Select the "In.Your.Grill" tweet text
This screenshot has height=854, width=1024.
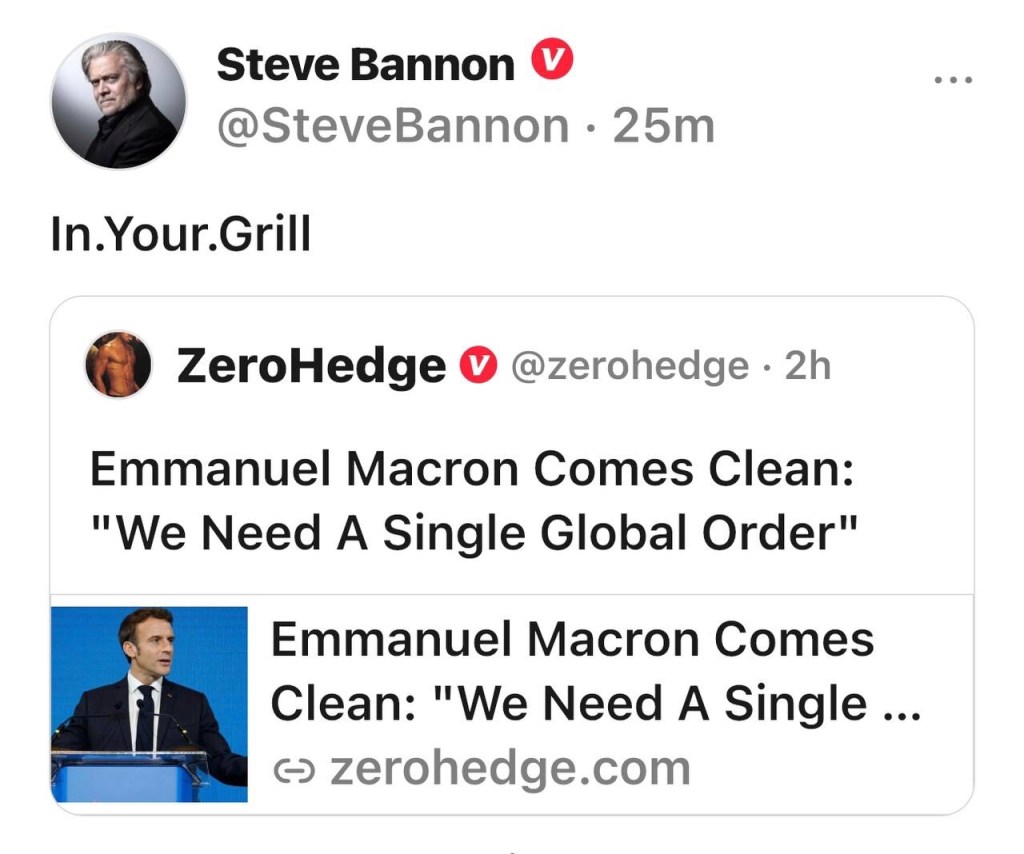tap(181, 235)
